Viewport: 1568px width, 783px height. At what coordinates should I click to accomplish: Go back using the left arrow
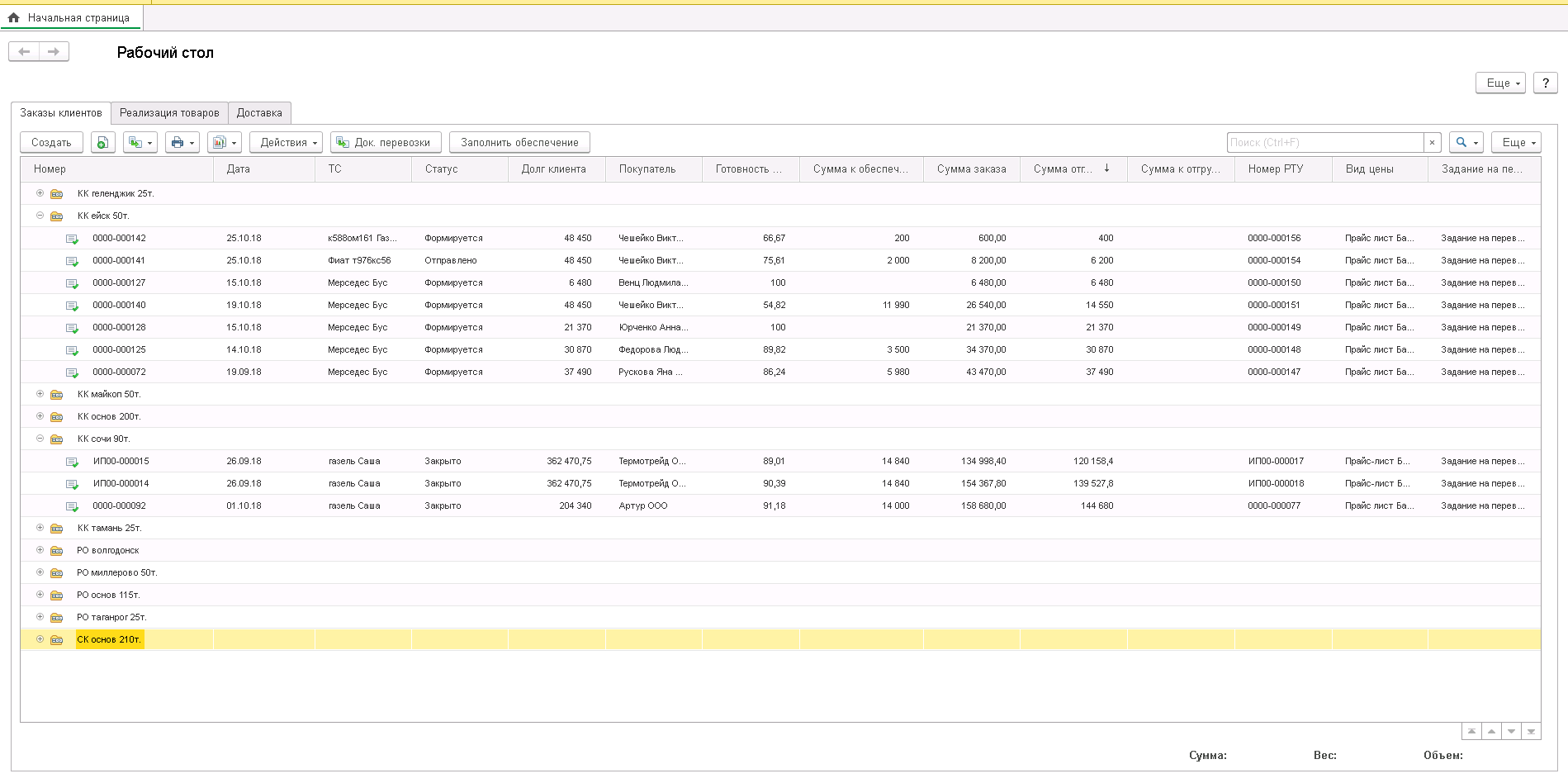tap(24, 52)
